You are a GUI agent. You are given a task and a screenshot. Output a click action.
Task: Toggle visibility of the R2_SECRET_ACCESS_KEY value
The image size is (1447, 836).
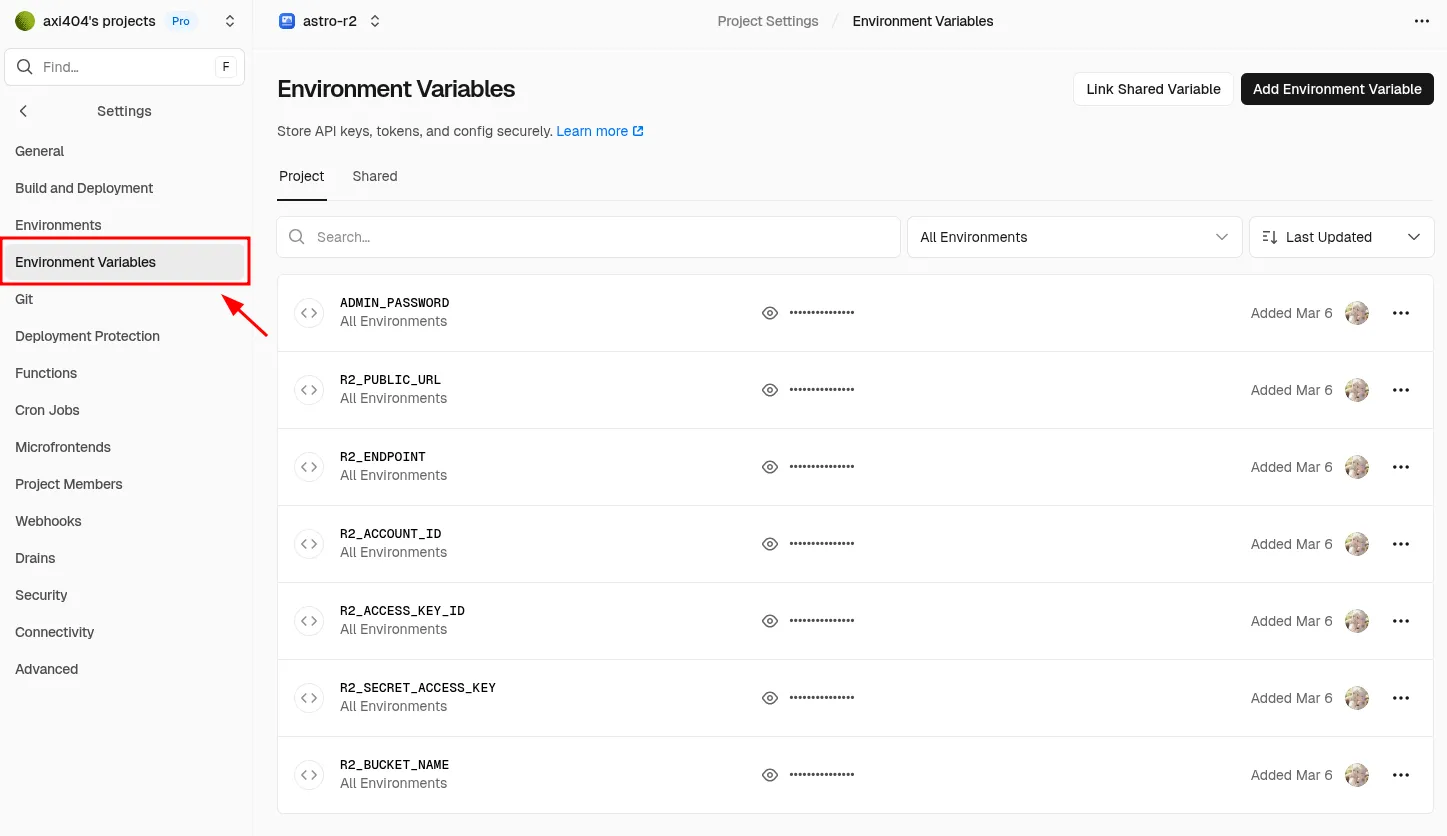[x=769, y=698]
